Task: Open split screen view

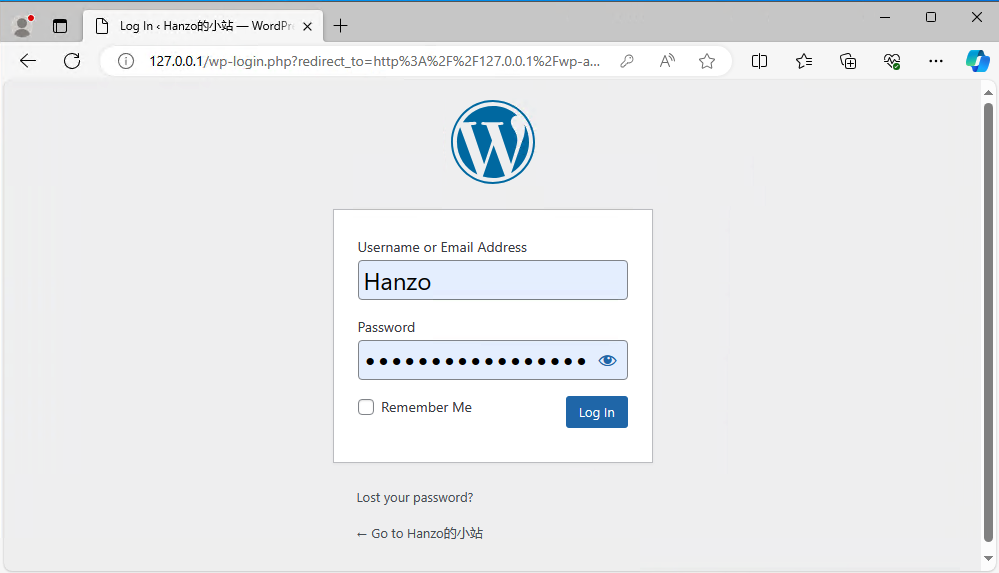Action: (759, 61)
